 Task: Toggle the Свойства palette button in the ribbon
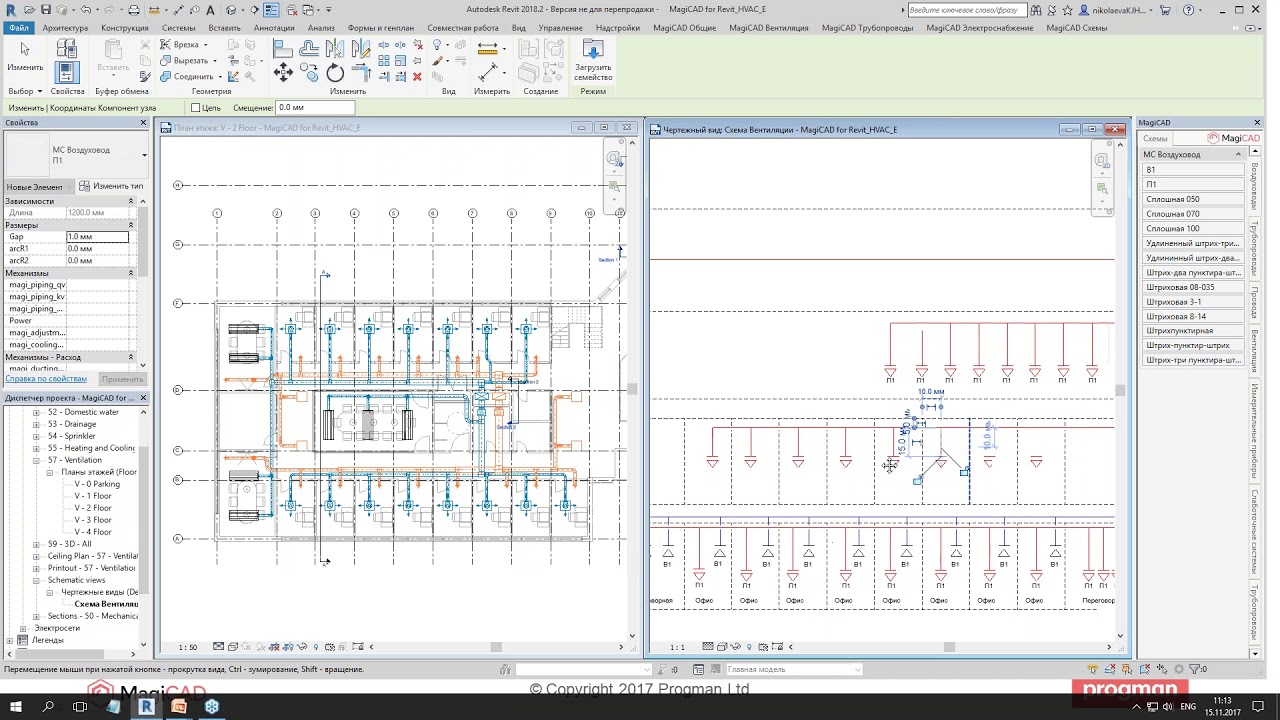pyautogui.click(x=67, y=72)
